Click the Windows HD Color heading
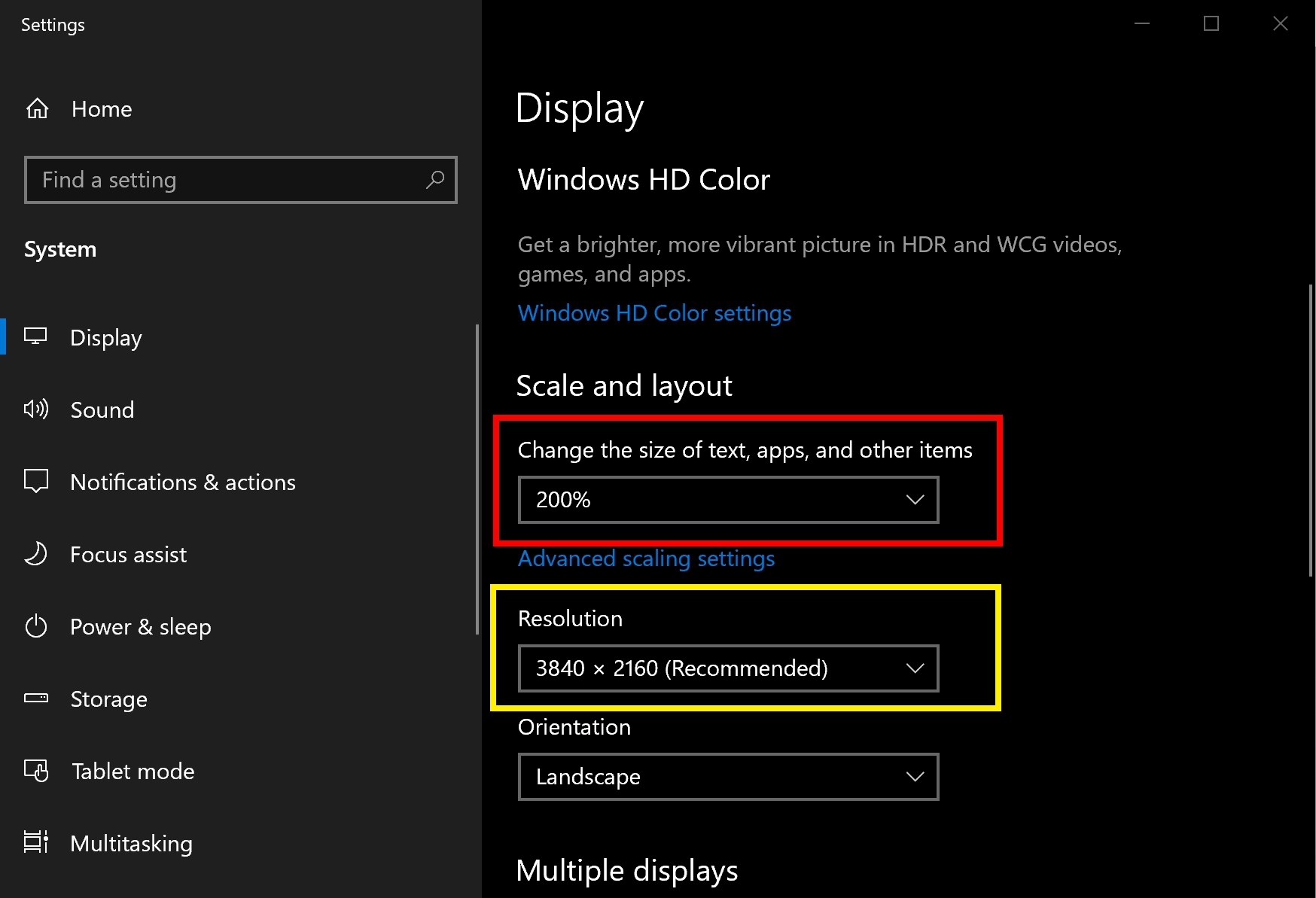1316x898 pixels. pos(644,180)
